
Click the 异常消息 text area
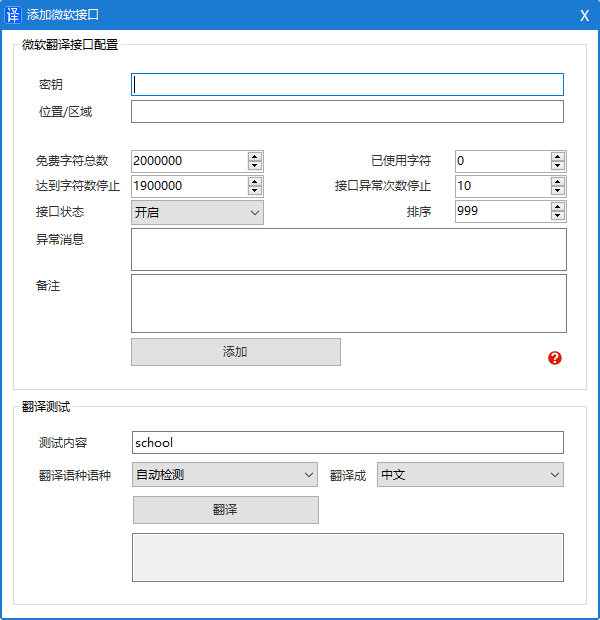(x=348, y=249)
